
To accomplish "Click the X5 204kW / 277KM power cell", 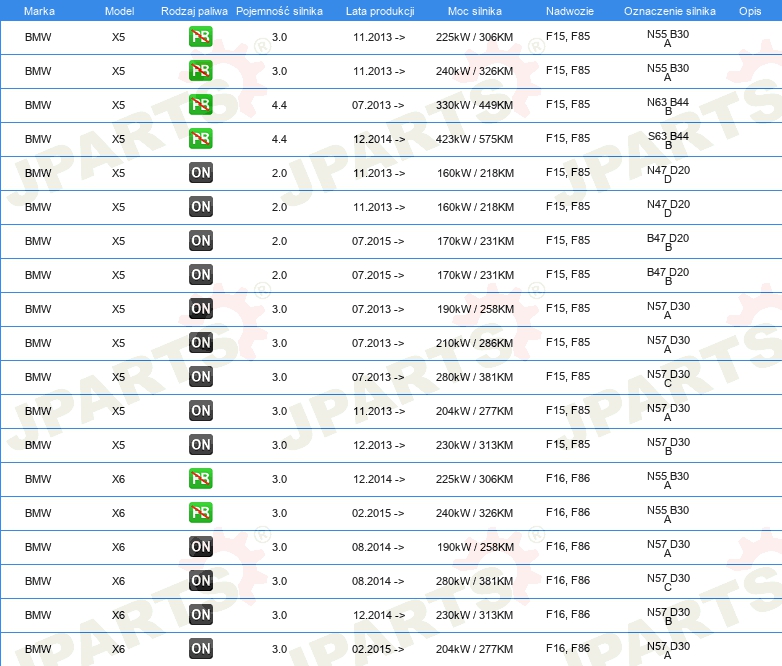I will (474, 411).
